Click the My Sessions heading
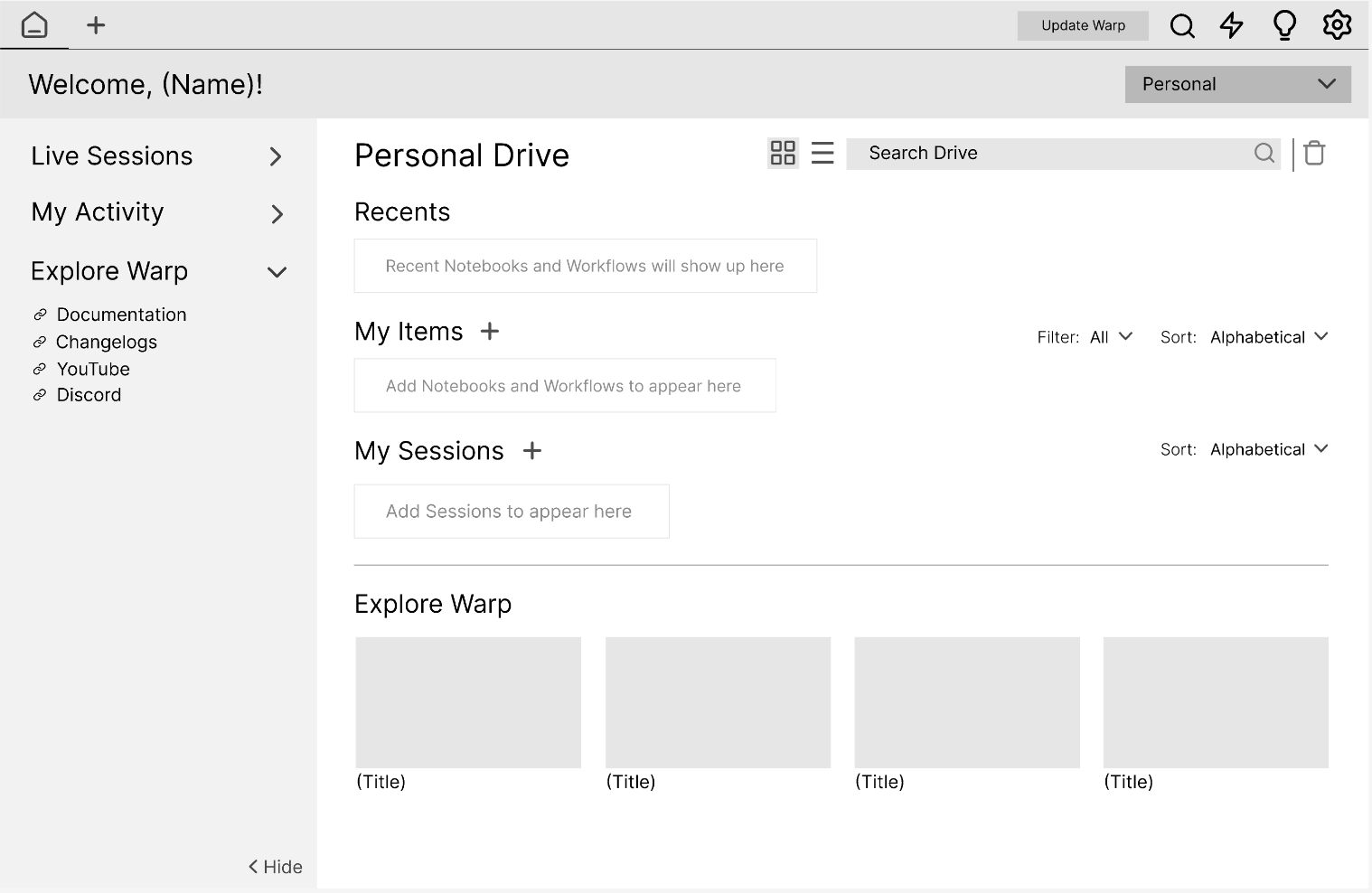Image resolution: width=1372 pixels, height=893 pixels. click(429, 451)
